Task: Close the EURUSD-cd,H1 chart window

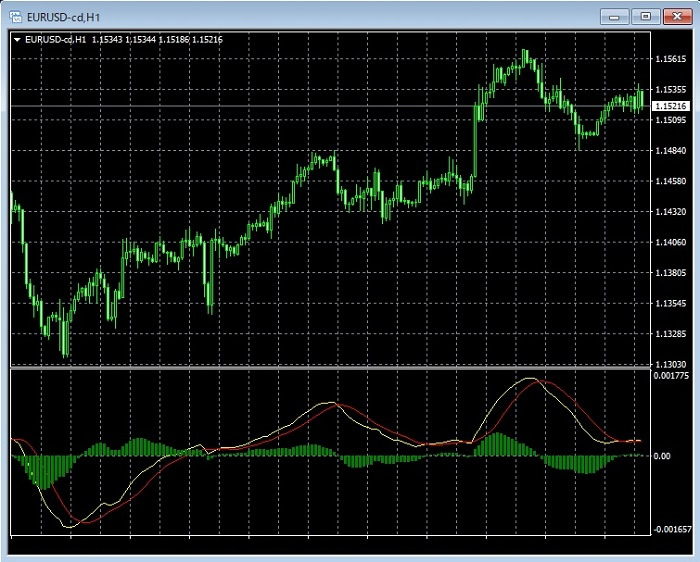Action: (x=677, y=17)
